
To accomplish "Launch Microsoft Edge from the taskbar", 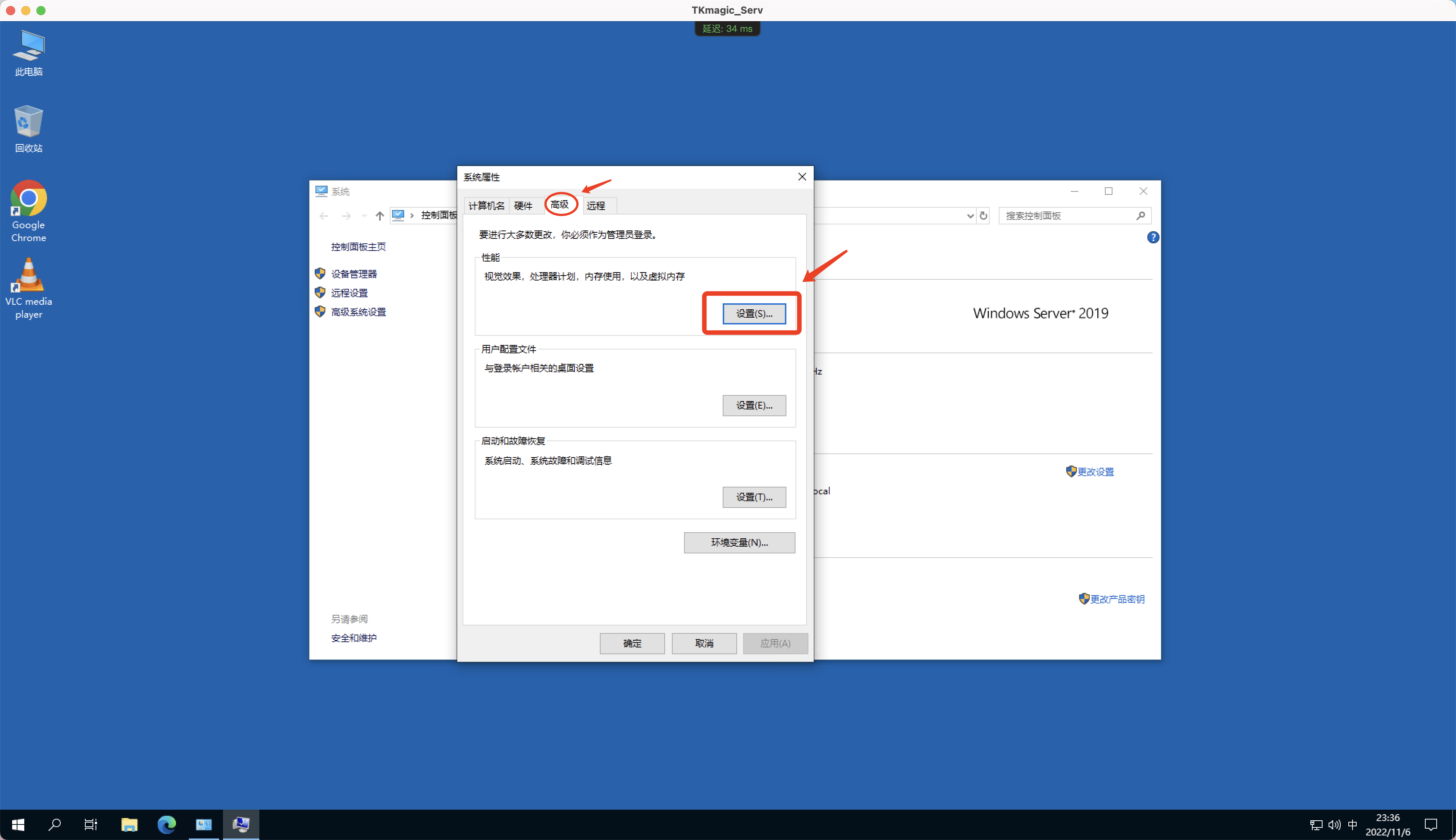I will [167, 824].
